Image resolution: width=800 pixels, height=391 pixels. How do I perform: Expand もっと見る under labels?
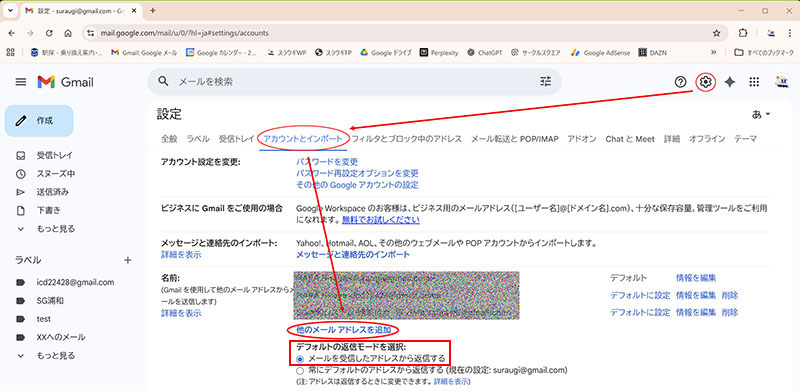(56, 355)
